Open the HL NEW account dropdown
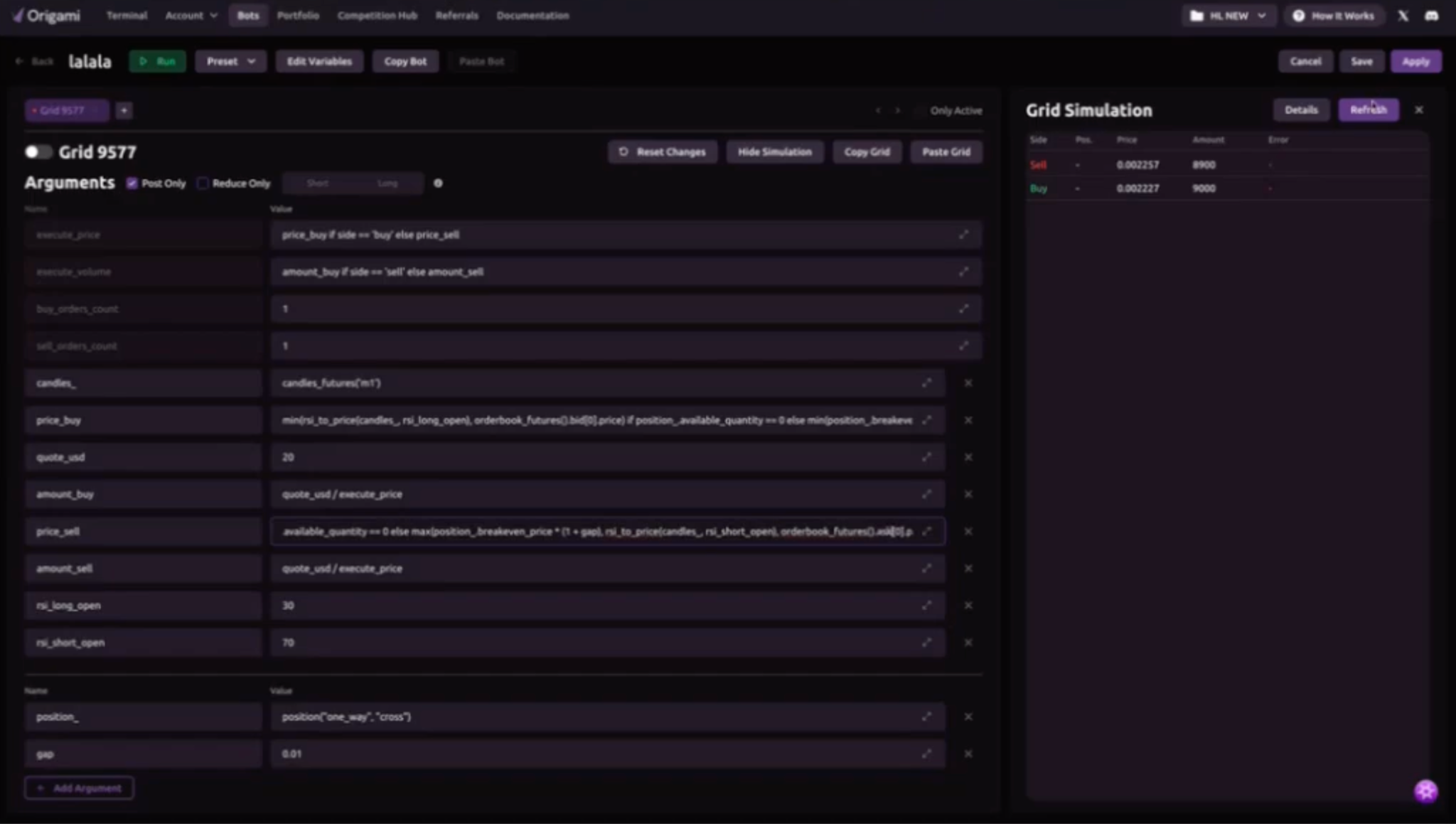The height and width of the screenshot is (824, 1456). 1228,16
